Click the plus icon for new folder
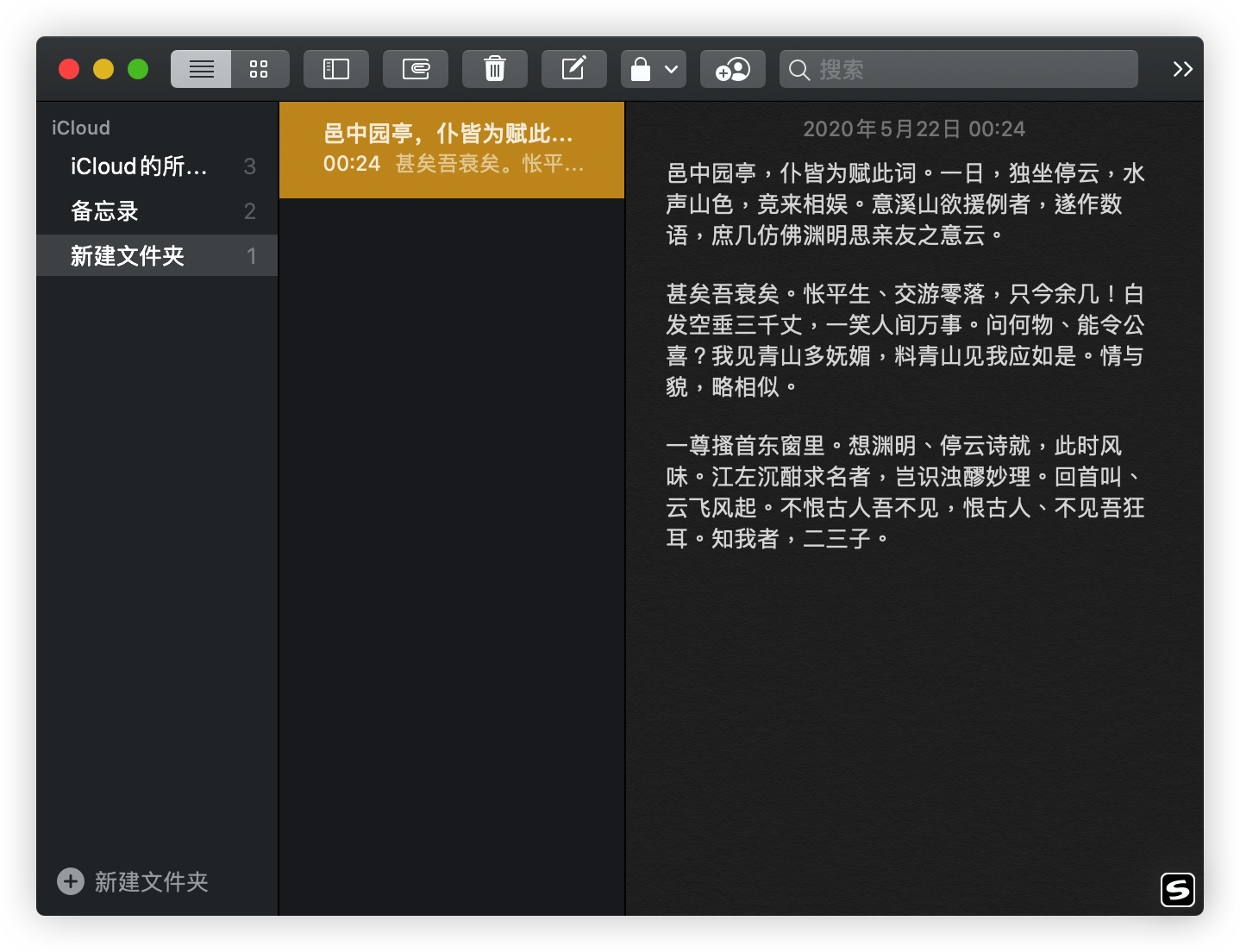Viewport: 1240px width, 952px height. [x=71, y=881]
